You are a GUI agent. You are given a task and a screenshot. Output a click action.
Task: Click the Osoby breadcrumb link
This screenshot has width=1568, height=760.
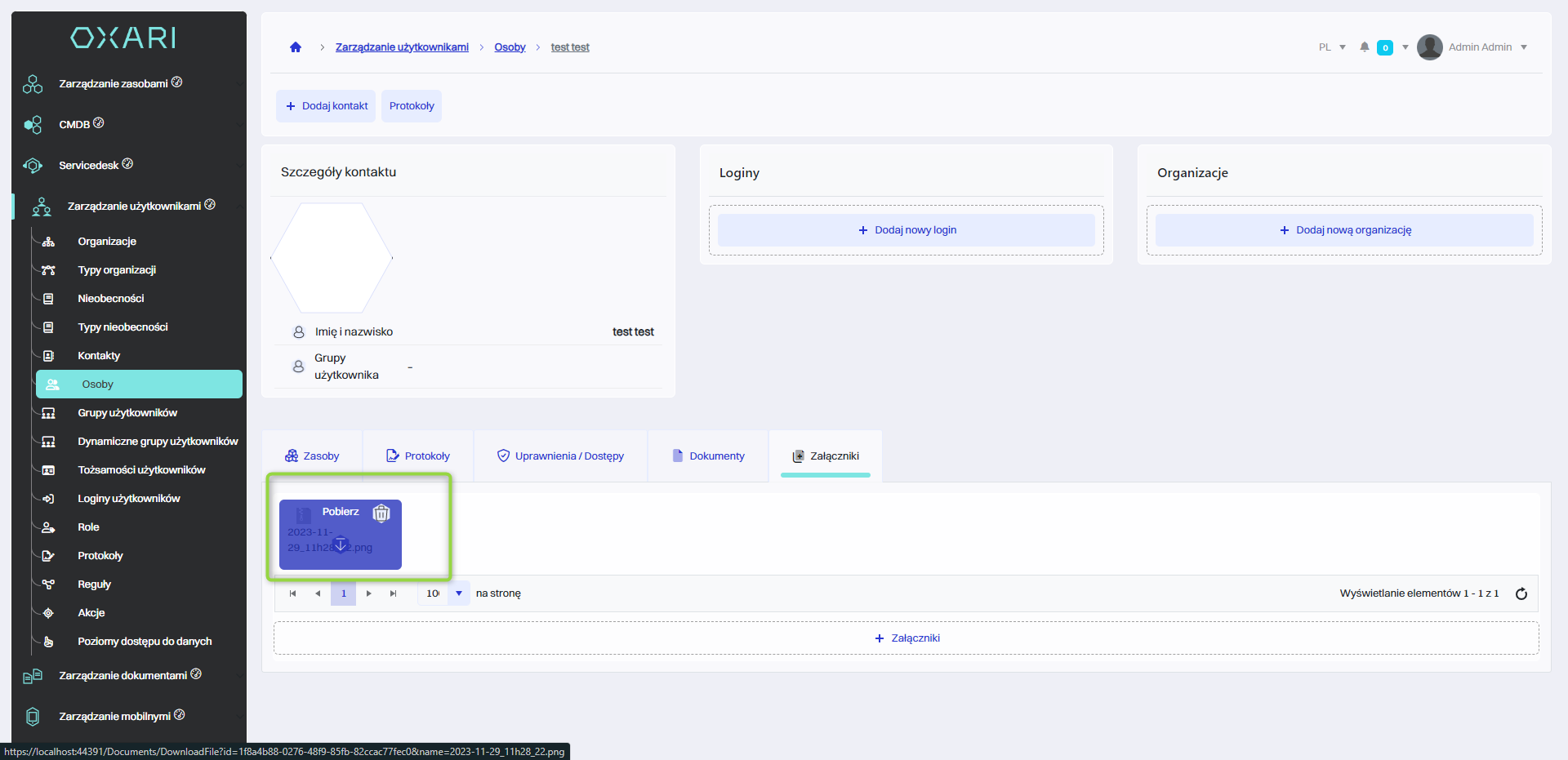[510, 47]
